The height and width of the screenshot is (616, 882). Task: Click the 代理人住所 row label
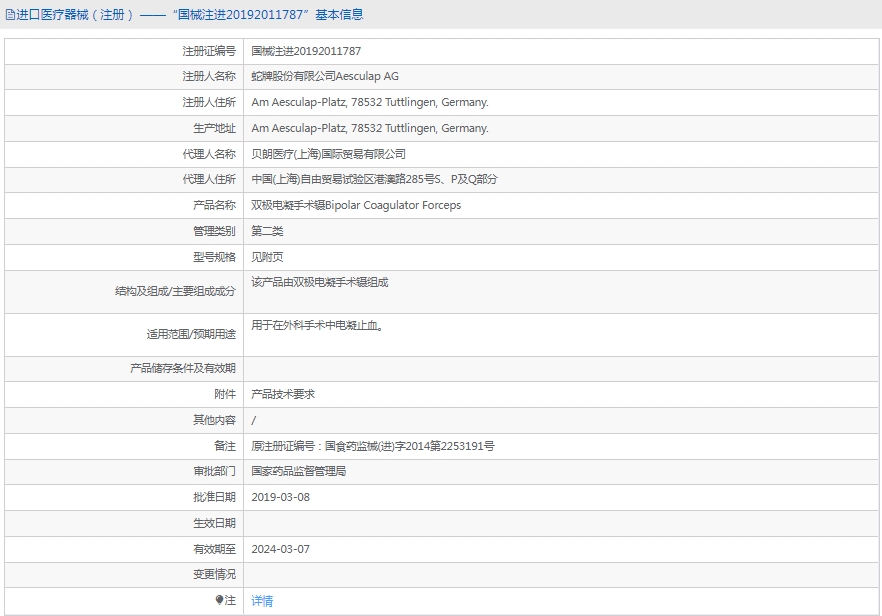[209, 179]
